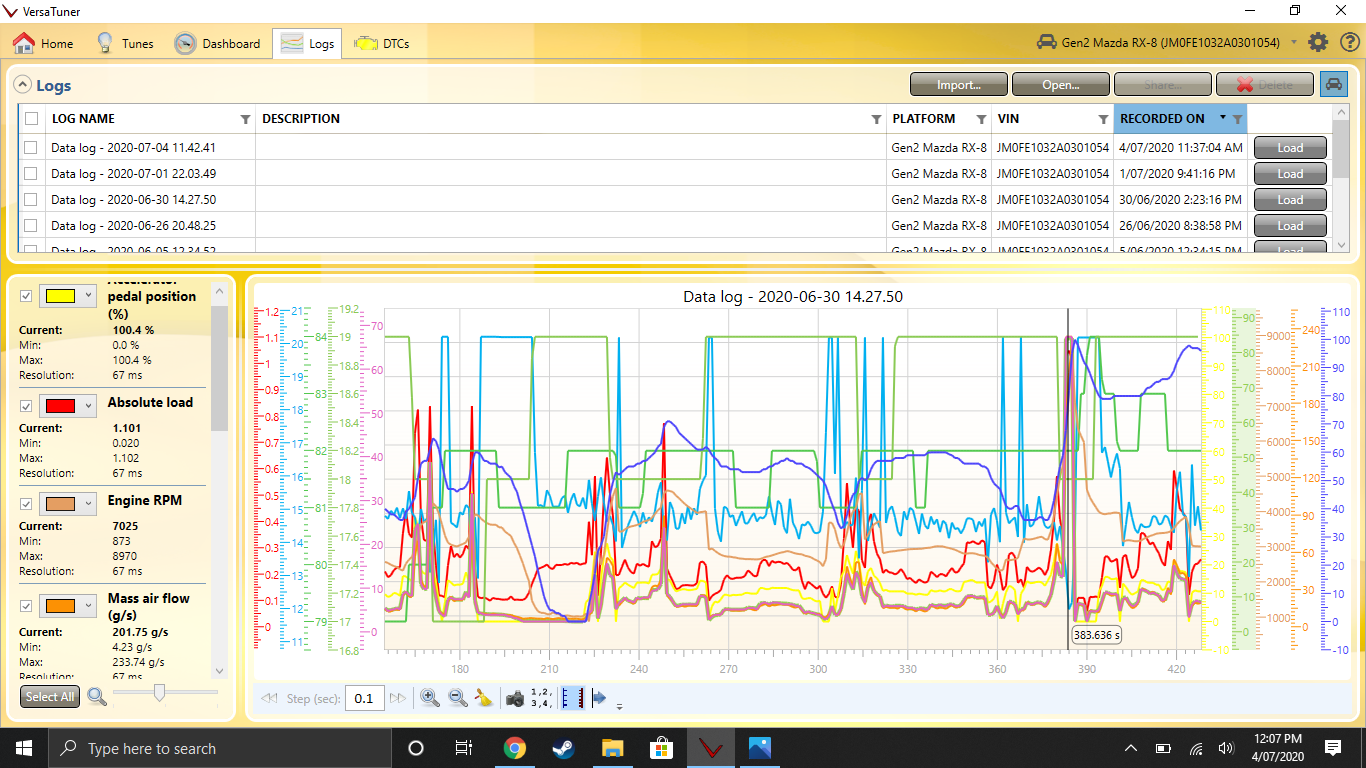This screenshot has height=768, width=1366.
Task: Open Cortana circle icon
Action: pos(416,748)
